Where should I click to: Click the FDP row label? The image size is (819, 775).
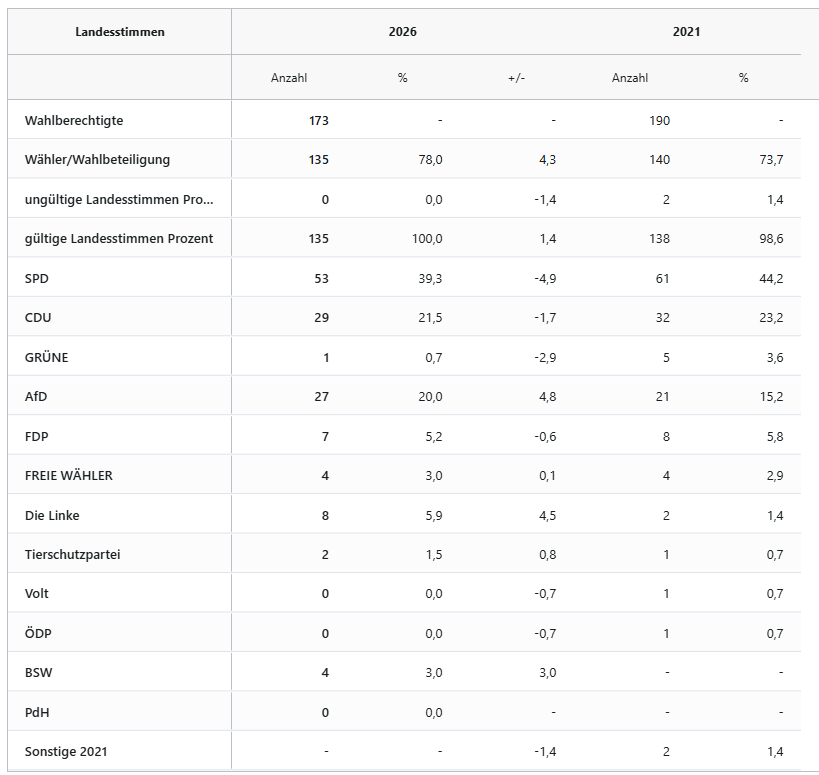37,436
